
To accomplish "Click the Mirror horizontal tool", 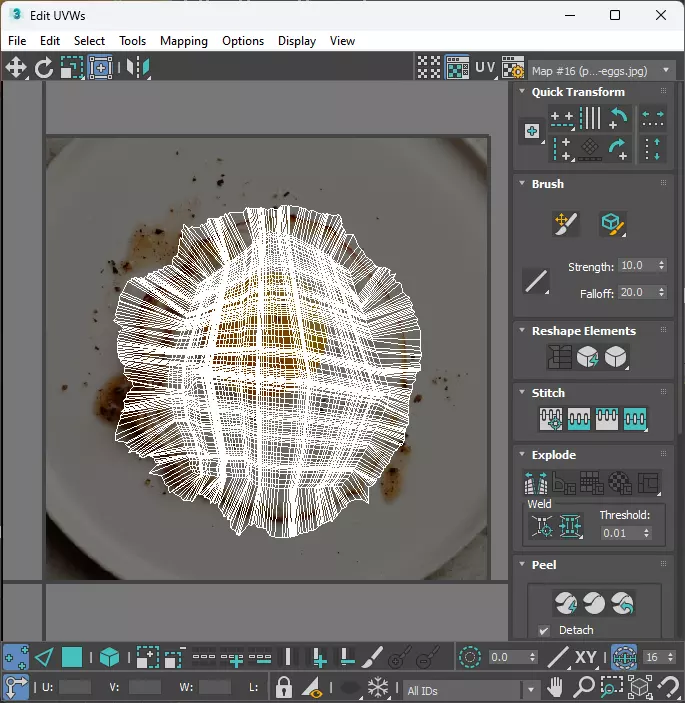I will click(138, 68).
